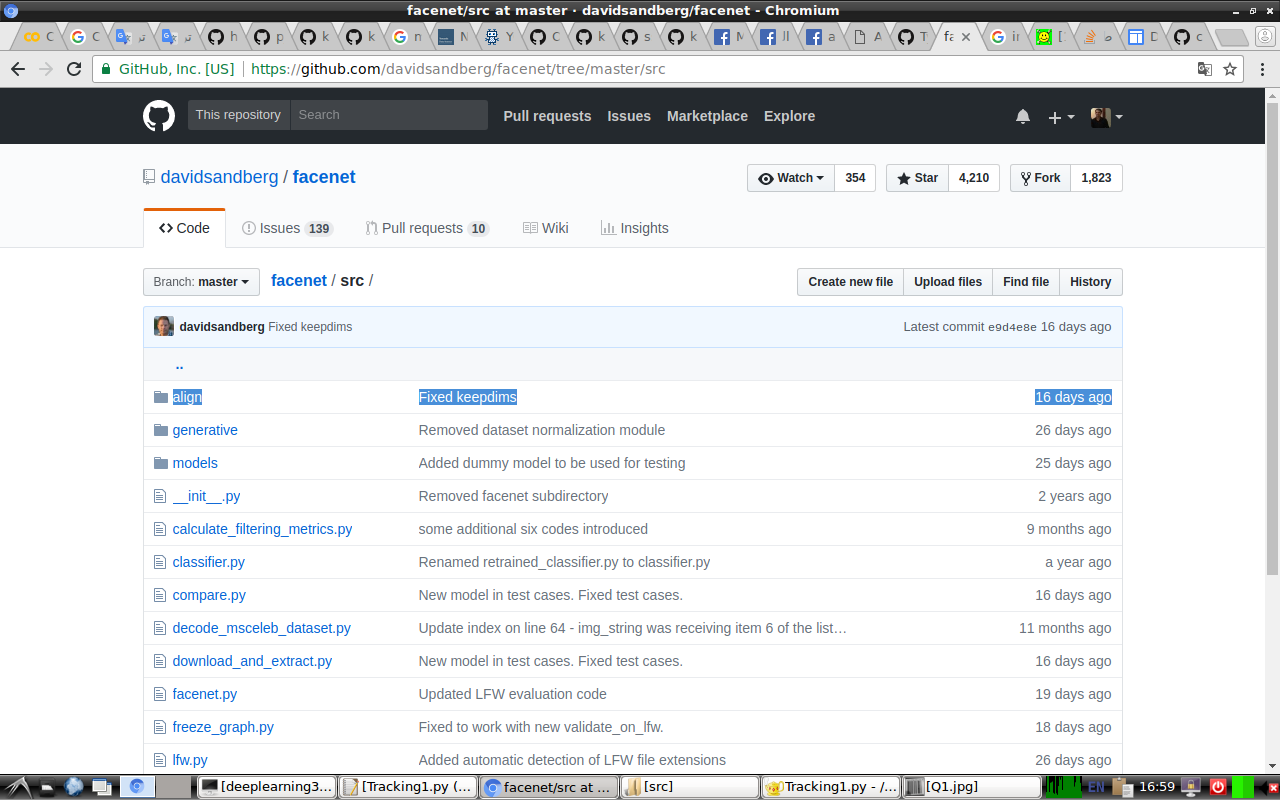1280x800 pixels.
Task: Open the latest commit hash e9d4e8e
Action: click(1012, 327)
